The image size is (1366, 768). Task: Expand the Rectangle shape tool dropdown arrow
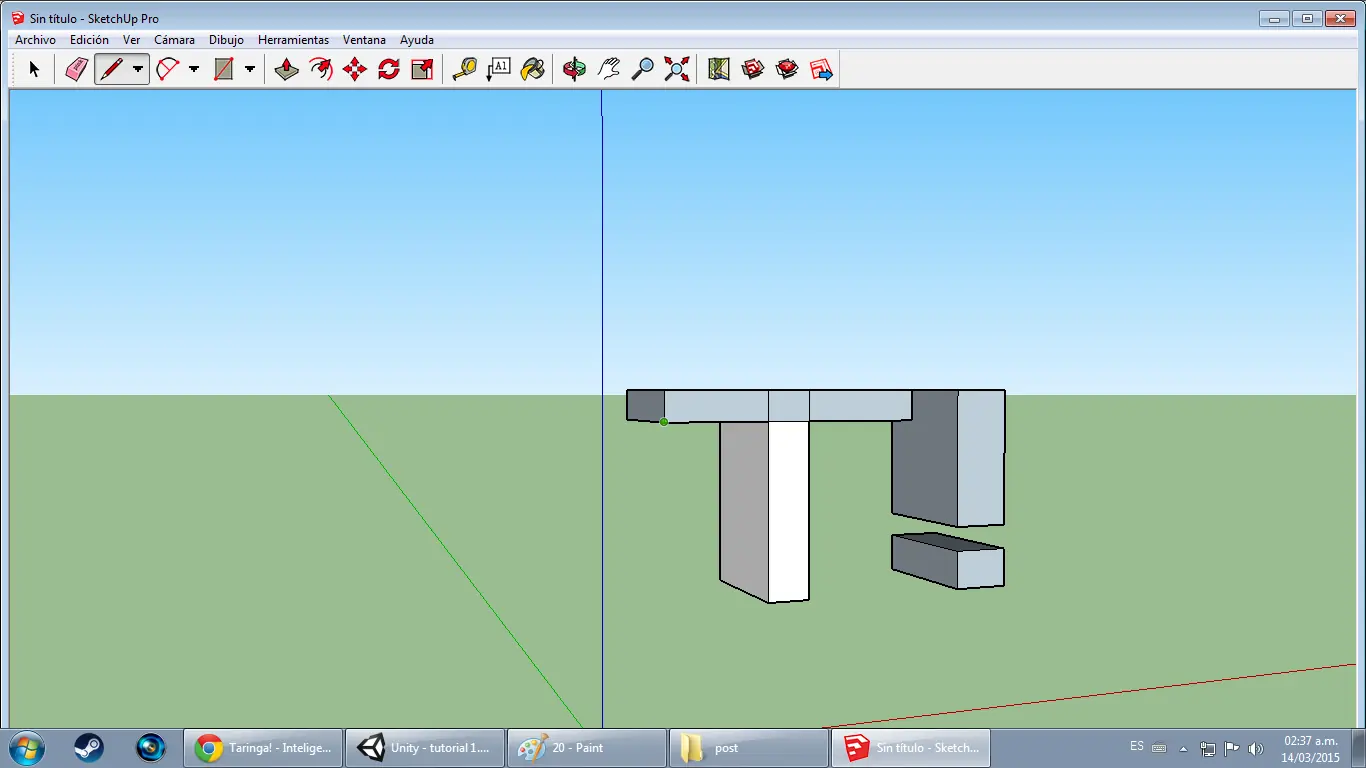tap(250, 69)
